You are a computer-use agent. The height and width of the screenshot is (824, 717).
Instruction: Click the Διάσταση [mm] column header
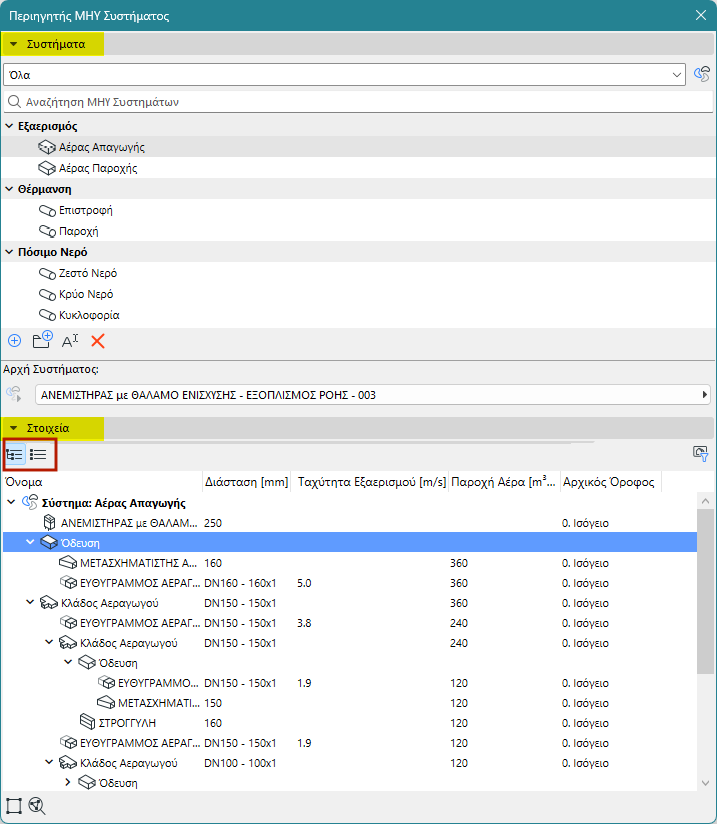(247, 482)
